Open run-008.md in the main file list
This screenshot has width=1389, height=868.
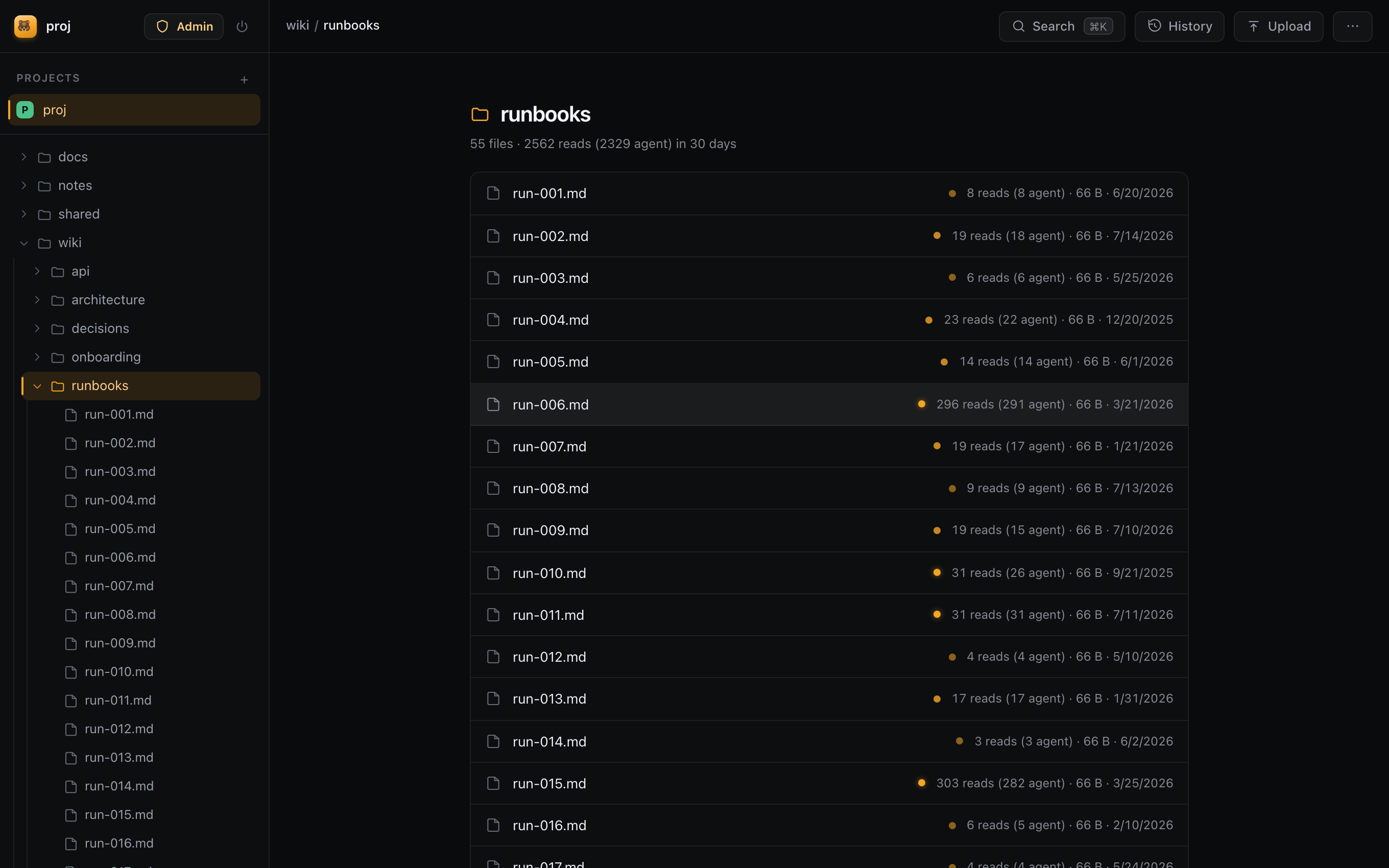point(829,488)
